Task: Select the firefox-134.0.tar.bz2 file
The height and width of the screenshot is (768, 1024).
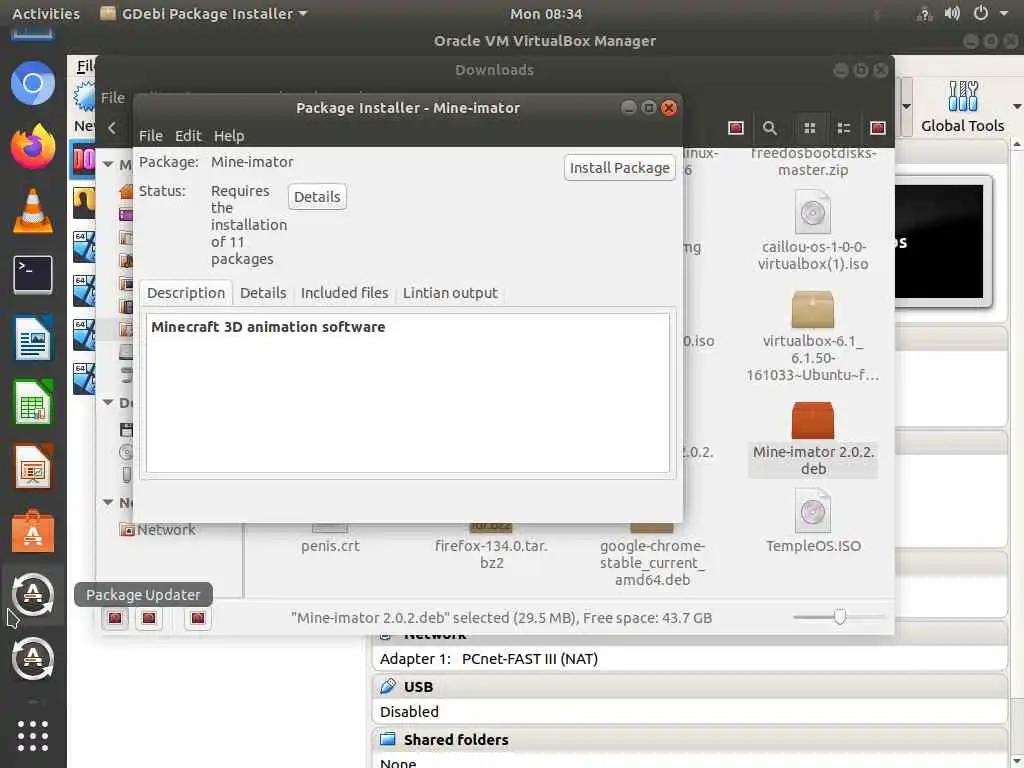Action: (x=491, y=547)
